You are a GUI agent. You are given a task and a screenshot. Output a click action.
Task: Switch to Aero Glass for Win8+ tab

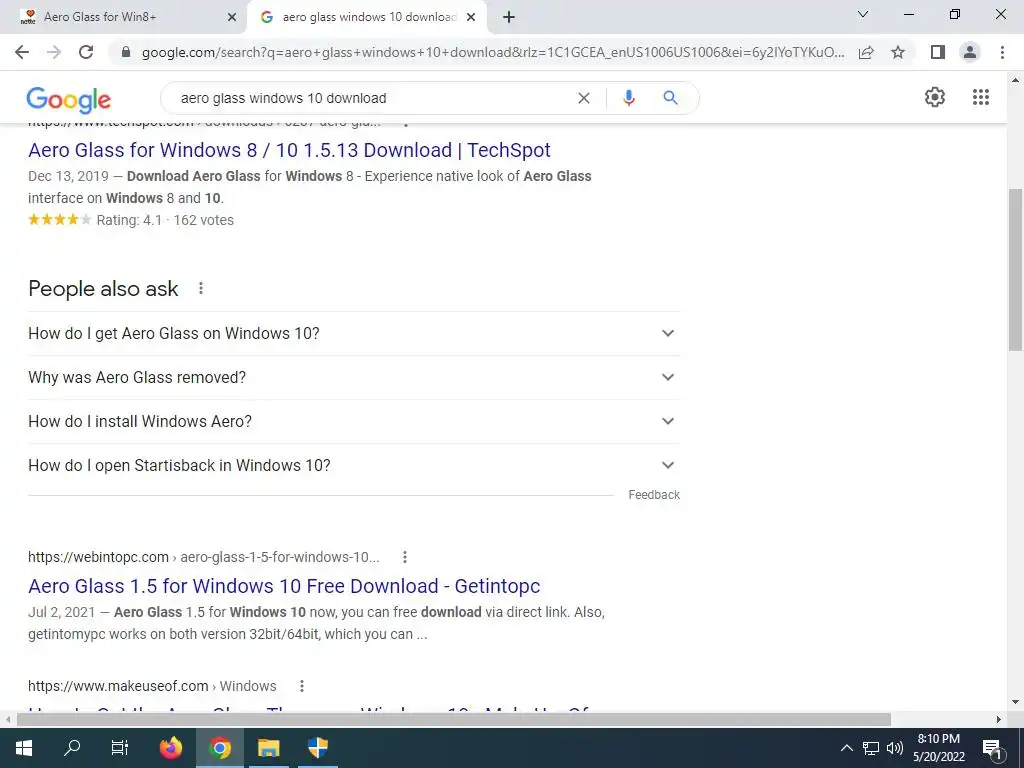[x=124, y=17]
